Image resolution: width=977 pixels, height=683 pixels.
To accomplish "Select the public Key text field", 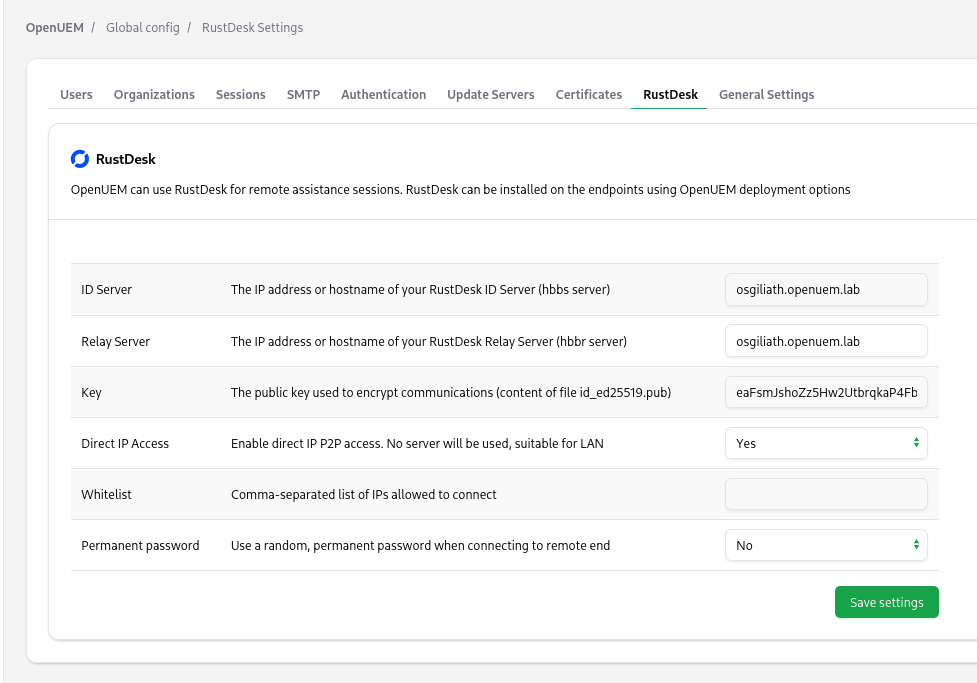I will click(825, 393).
